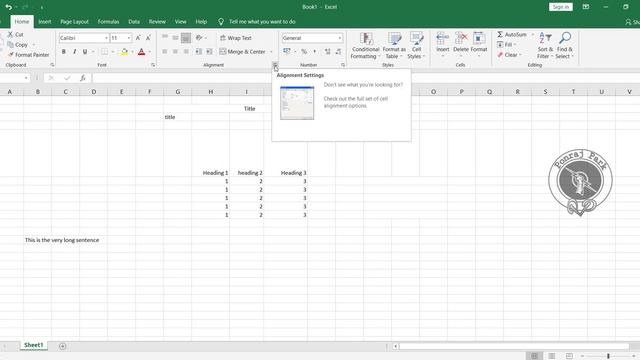
Task: Switch to Insert tab
Action: tap(45, 22)
